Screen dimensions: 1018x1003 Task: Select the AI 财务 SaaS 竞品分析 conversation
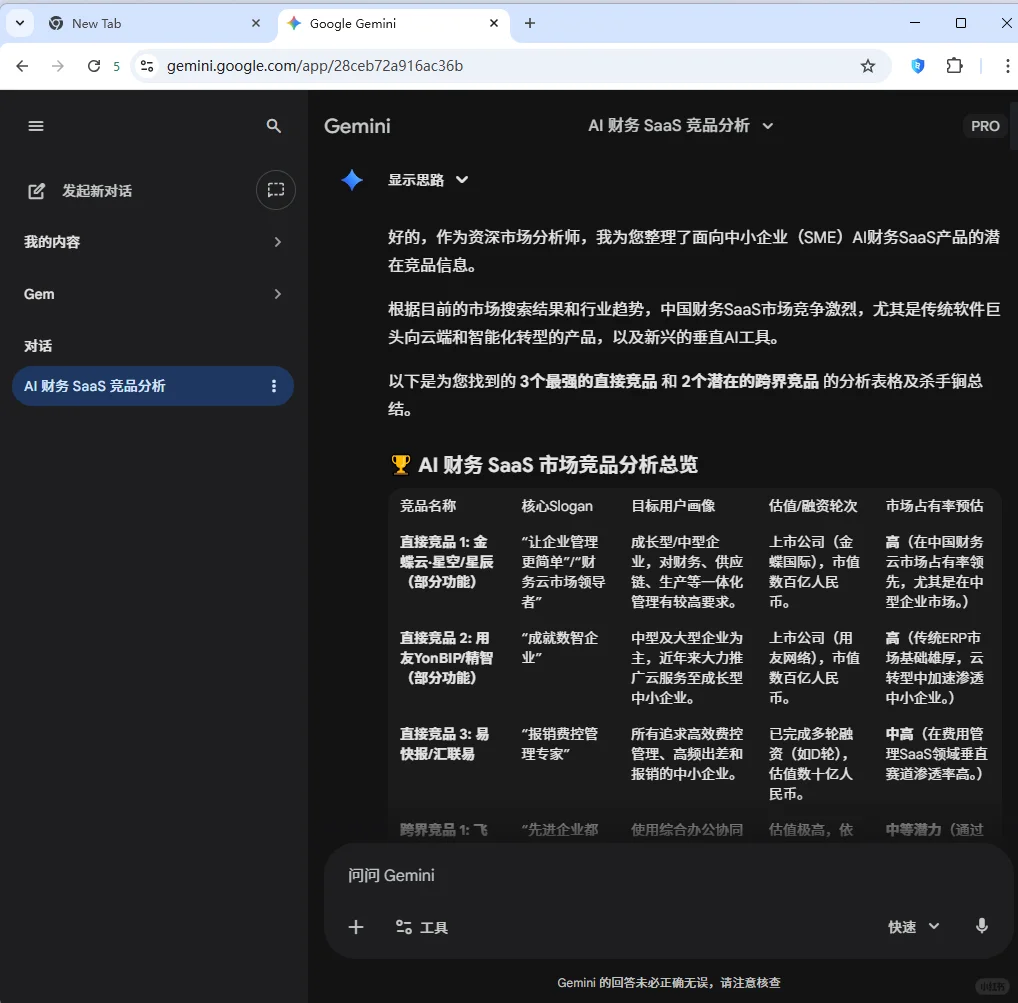pos(153,386)
